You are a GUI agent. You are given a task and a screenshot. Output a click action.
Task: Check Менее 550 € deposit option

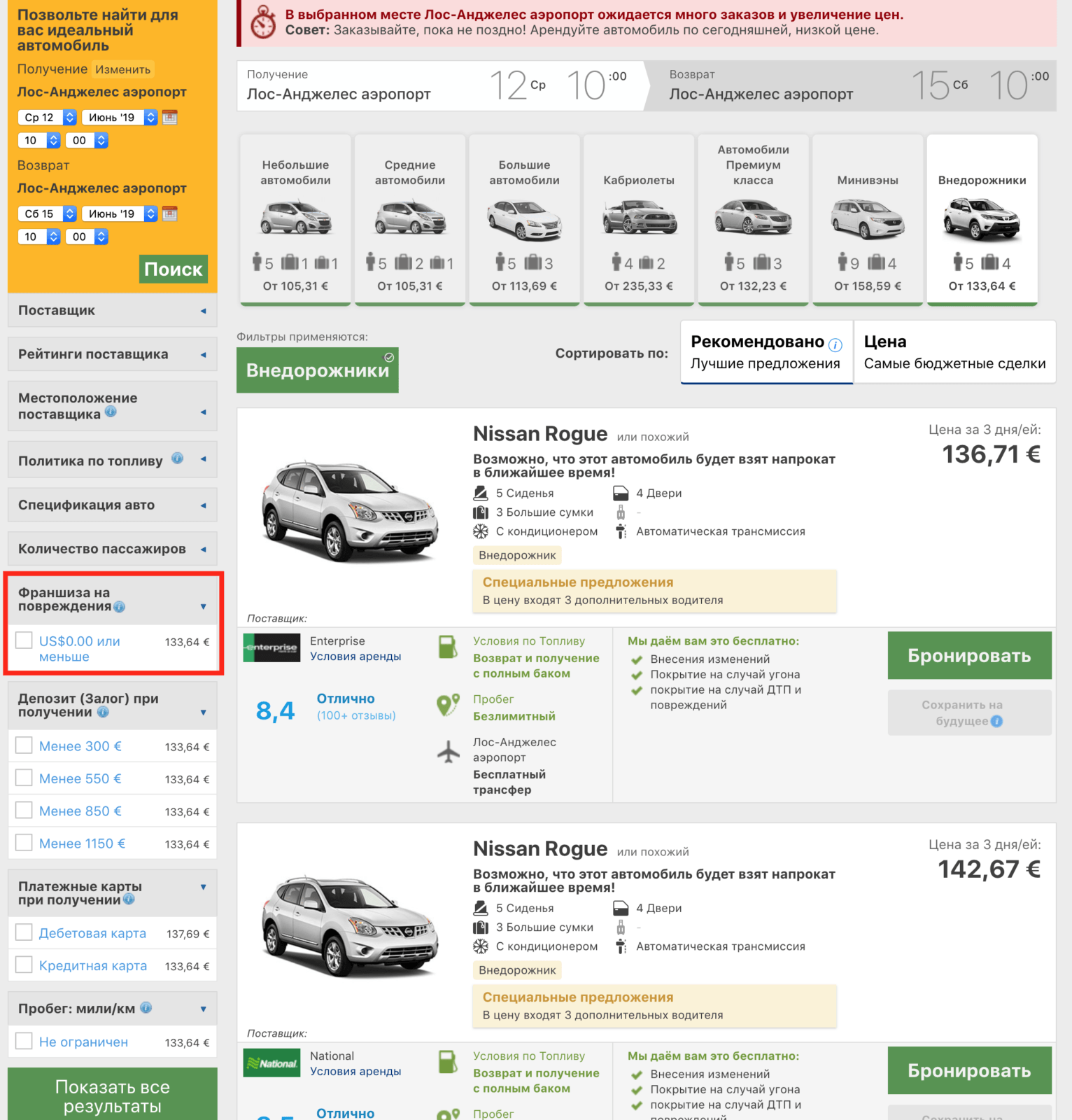(24, 777)
